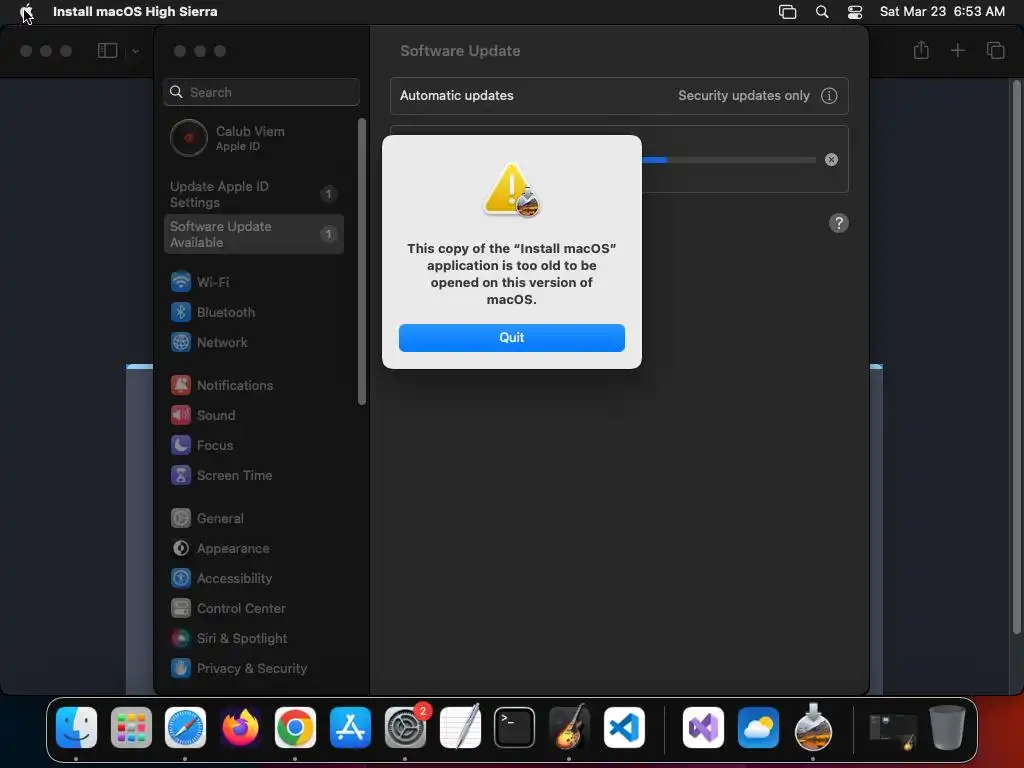Click the Automatic updates label
1024x768 pixels.
pos(456,95)
